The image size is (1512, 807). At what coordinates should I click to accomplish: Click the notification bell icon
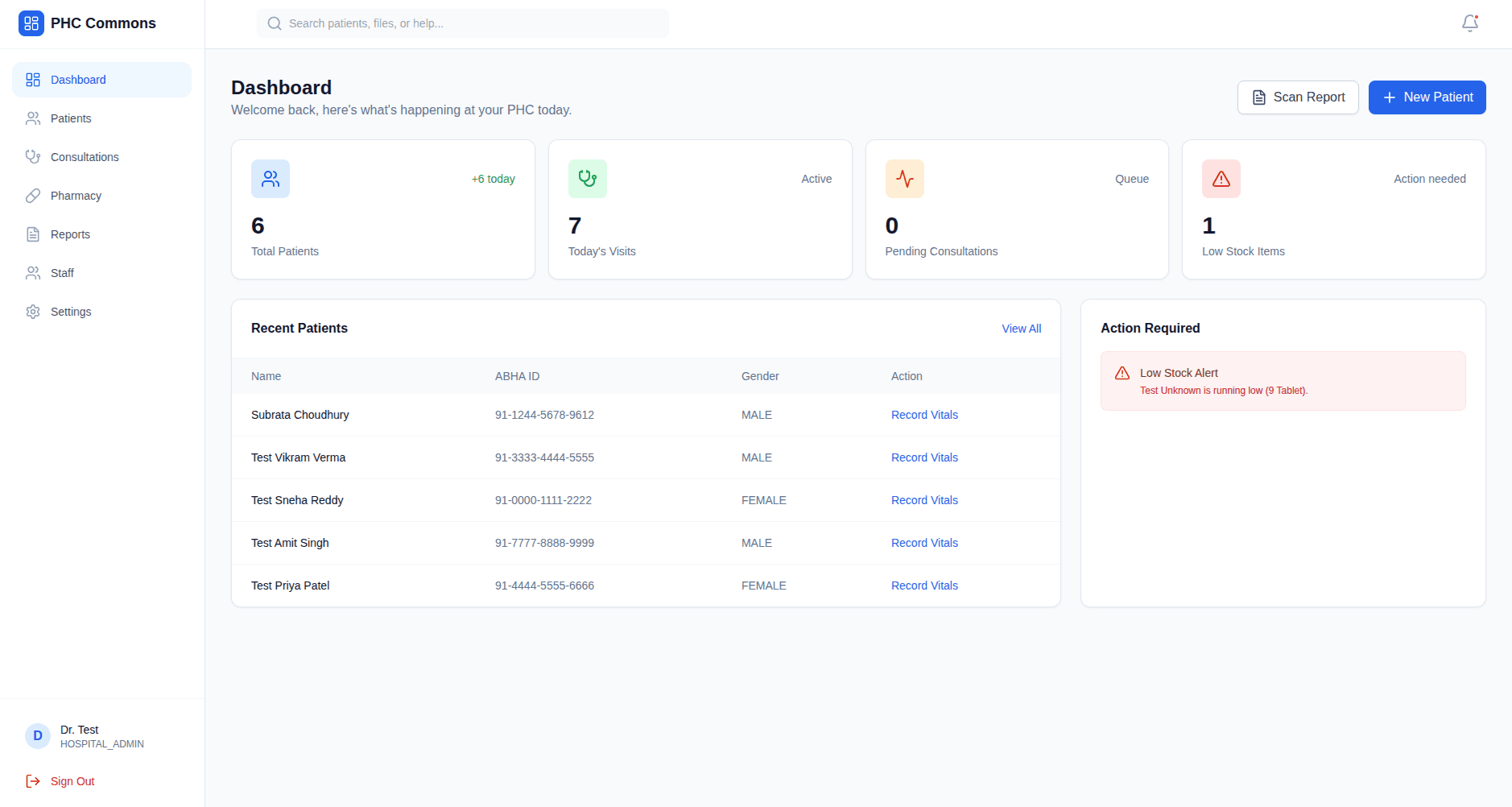[1469, 23]
